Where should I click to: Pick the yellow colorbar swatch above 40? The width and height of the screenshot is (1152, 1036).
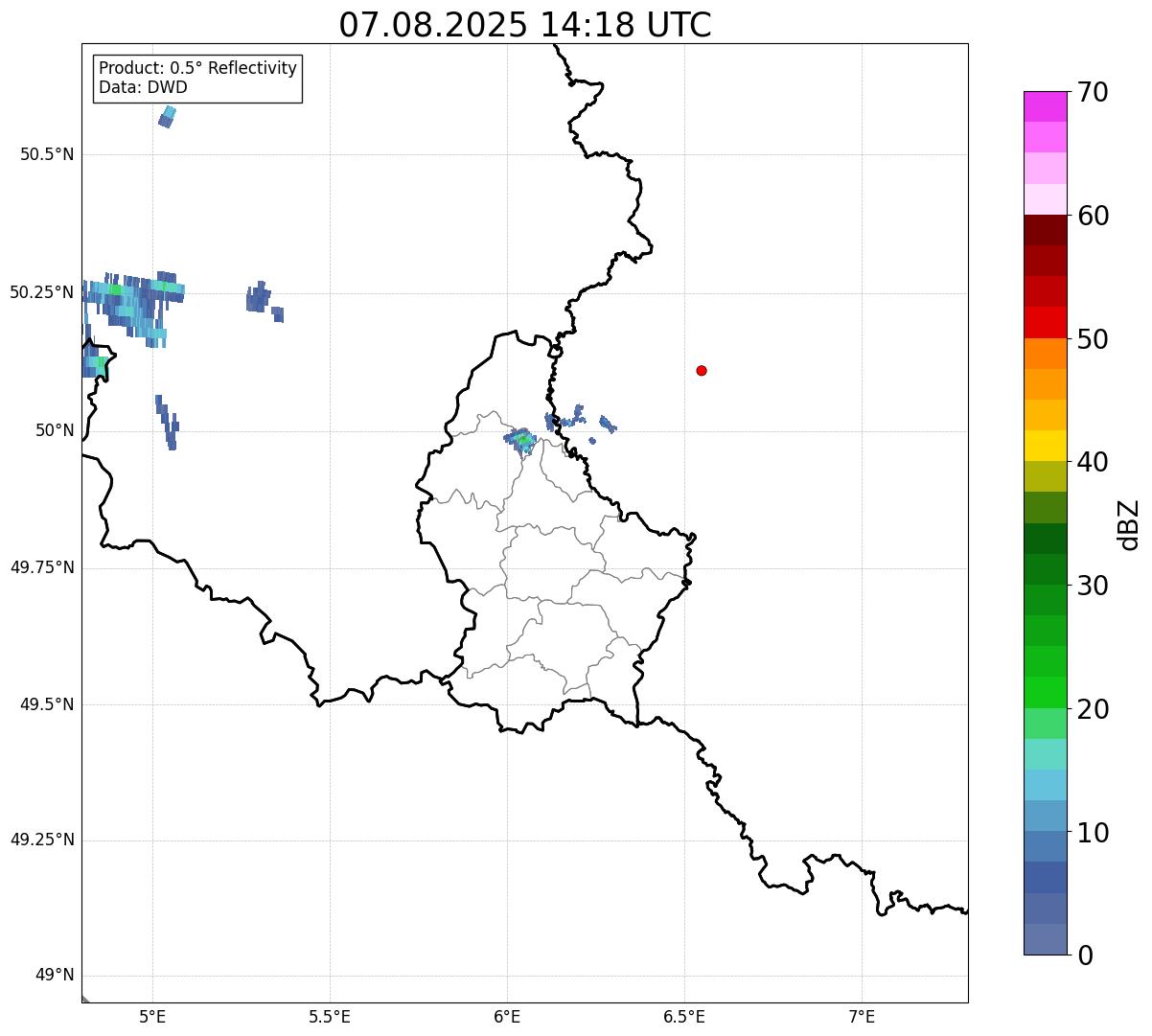coord(1045,446)
